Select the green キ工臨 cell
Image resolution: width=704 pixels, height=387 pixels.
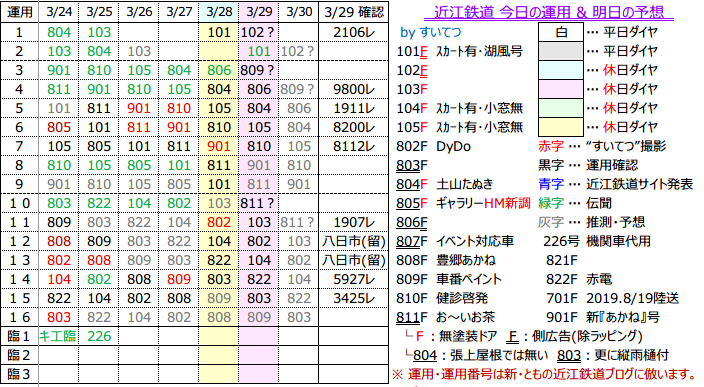pos(58,336)
